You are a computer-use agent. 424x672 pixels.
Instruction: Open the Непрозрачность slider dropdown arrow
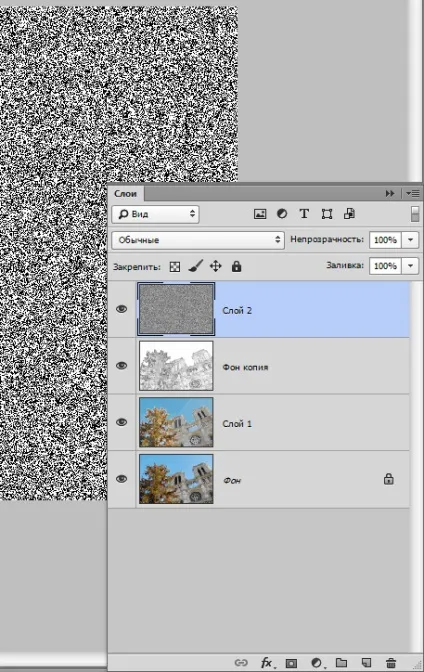[410, 240]
